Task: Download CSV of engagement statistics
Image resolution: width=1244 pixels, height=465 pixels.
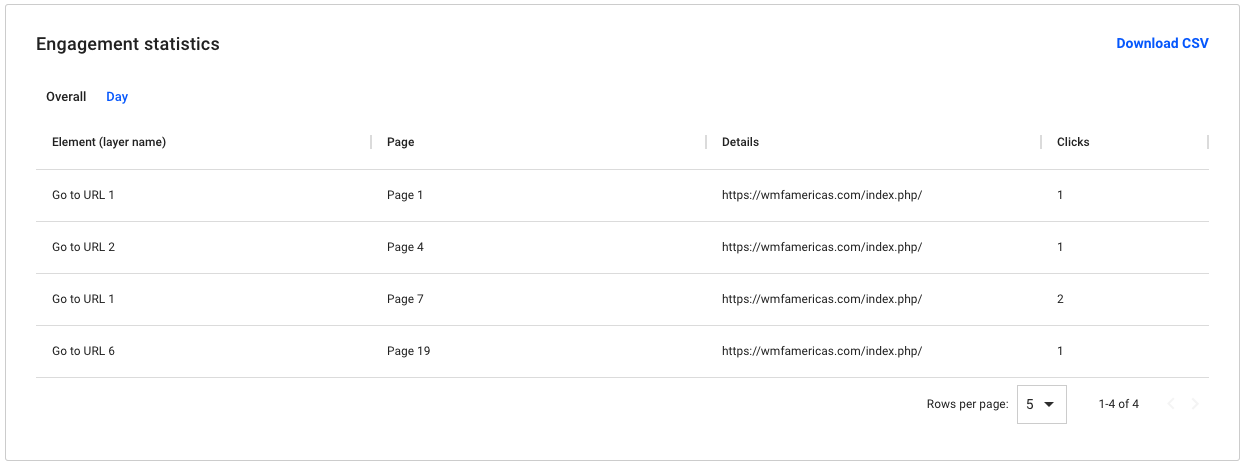Action: [1162, 43]
